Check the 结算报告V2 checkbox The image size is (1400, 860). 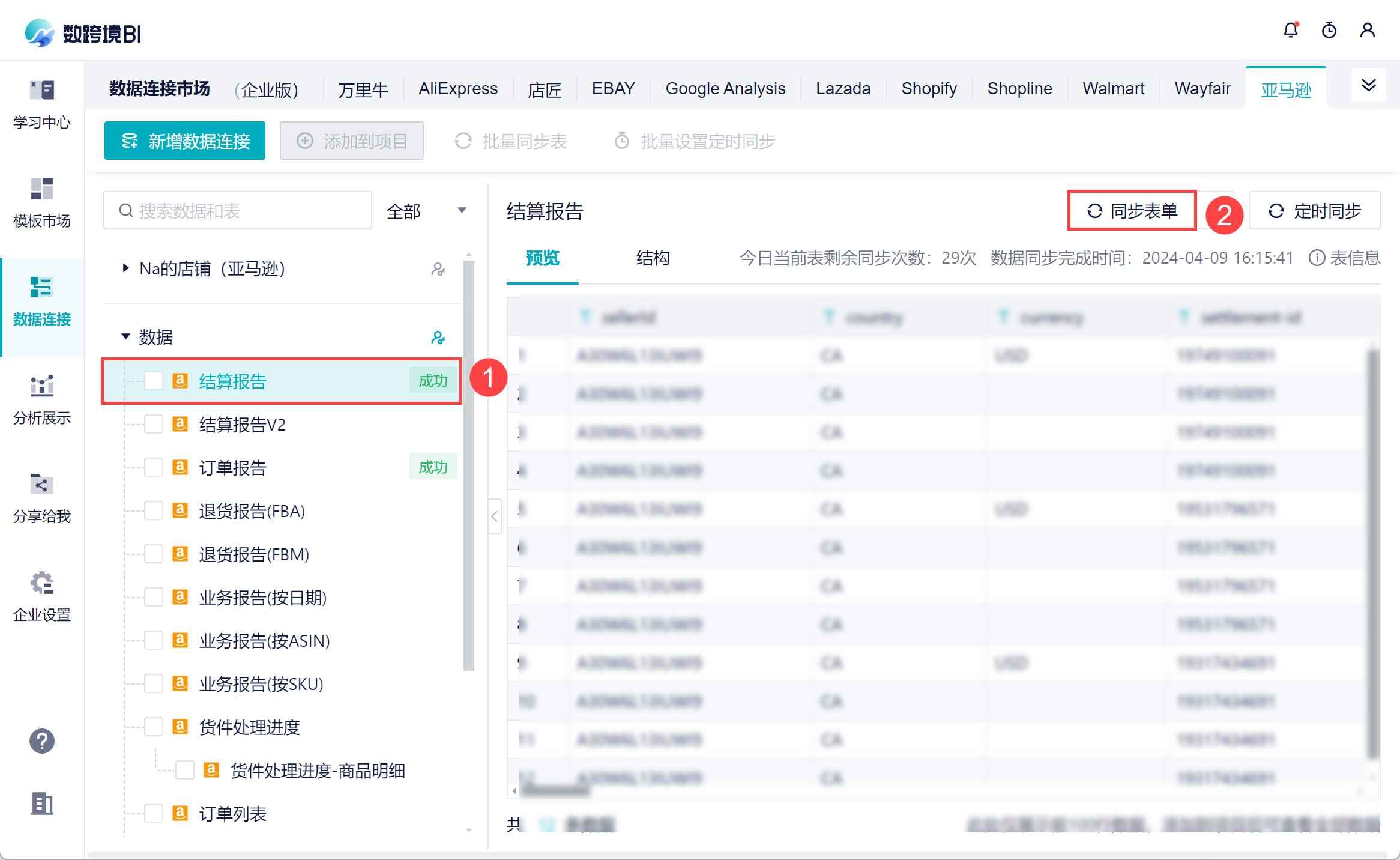[x=154, y=425]
